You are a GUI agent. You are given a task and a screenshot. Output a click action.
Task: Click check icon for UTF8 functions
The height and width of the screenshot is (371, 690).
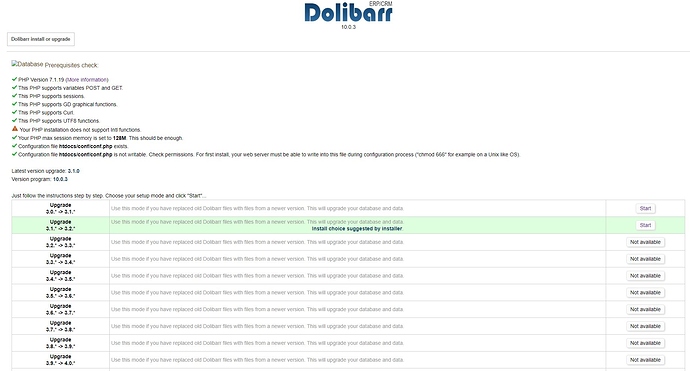[15, 120]
